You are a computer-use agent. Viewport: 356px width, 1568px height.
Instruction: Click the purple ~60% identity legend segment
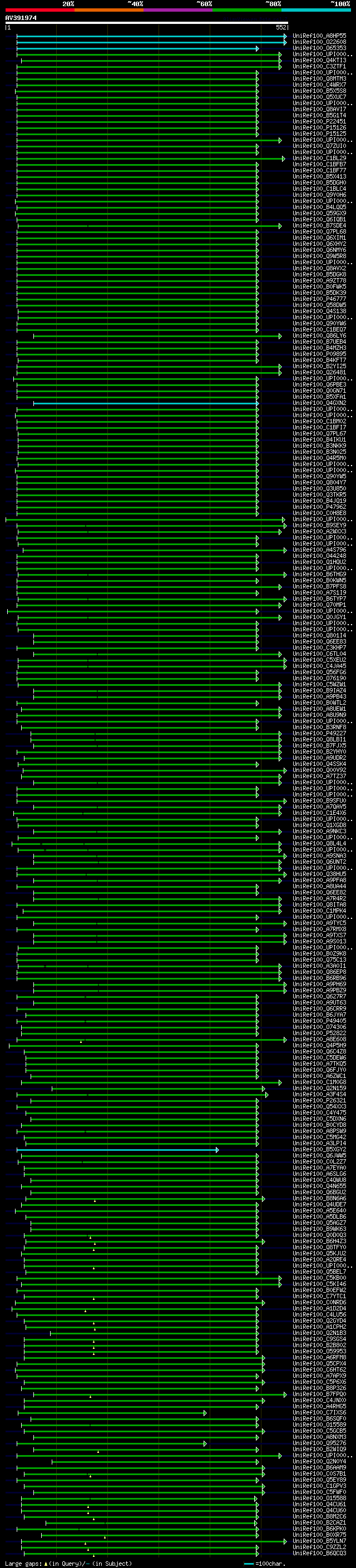point(177,10)
